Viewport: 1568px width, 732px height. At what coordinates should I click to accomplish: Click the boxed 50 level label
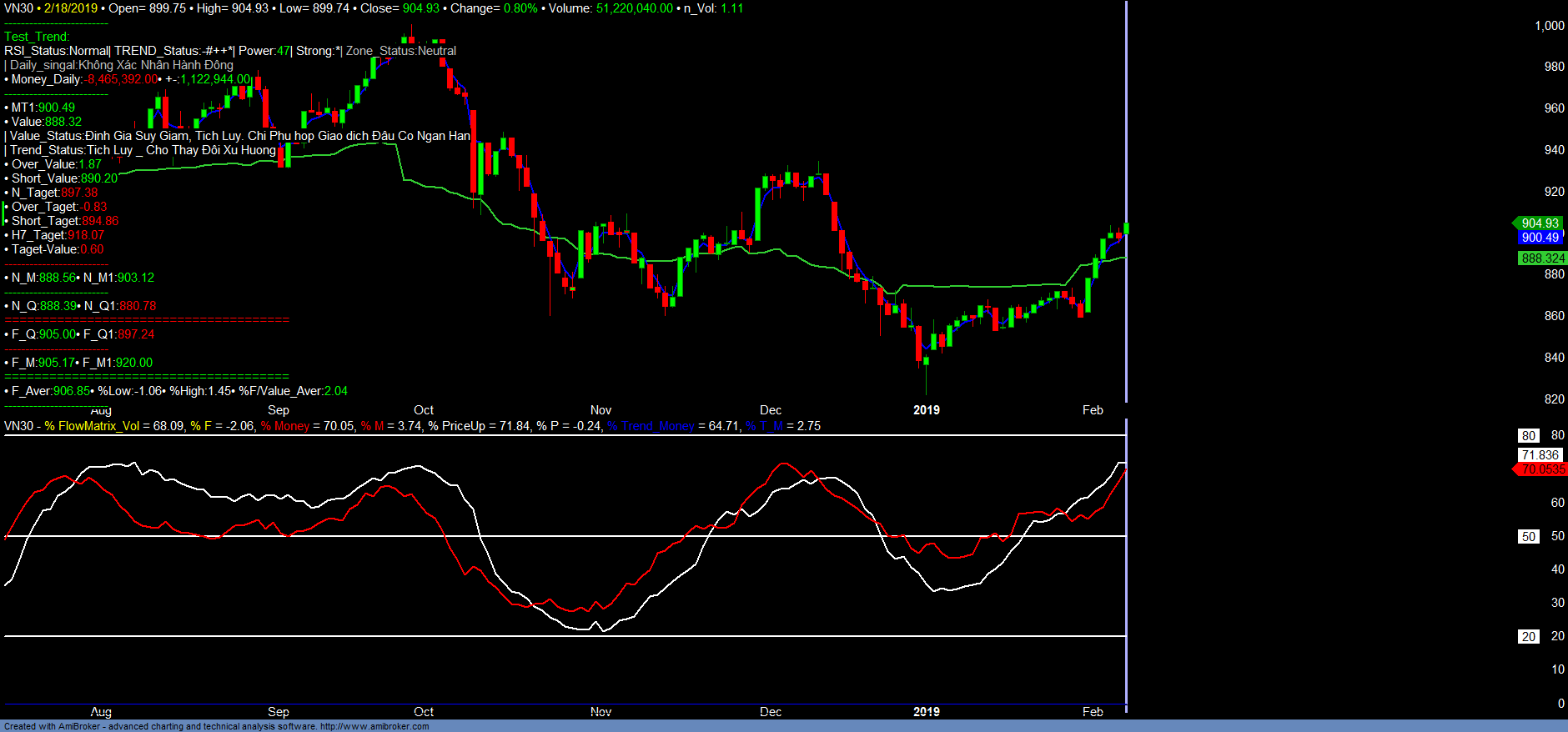(1528, 537)
